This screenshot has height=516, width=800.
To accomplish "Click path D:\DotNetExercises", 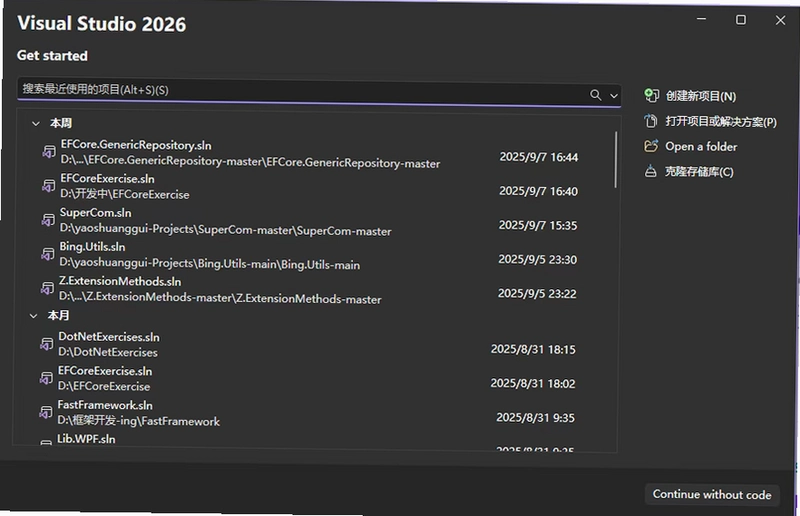I will point(108,352).
